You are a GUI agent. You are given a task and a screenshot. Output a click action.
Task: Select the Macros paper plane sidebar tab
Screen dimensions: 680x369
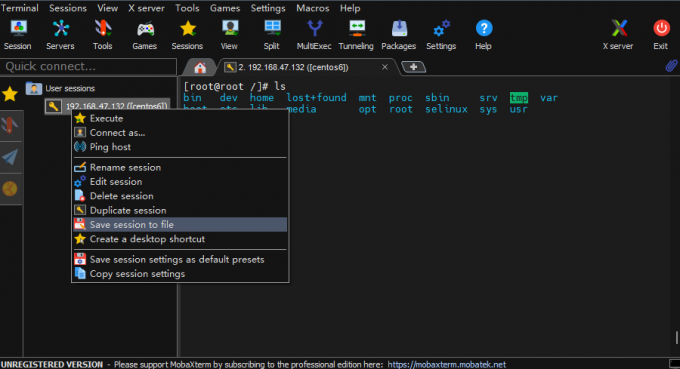pyautogui.click(x=10, y=157)
